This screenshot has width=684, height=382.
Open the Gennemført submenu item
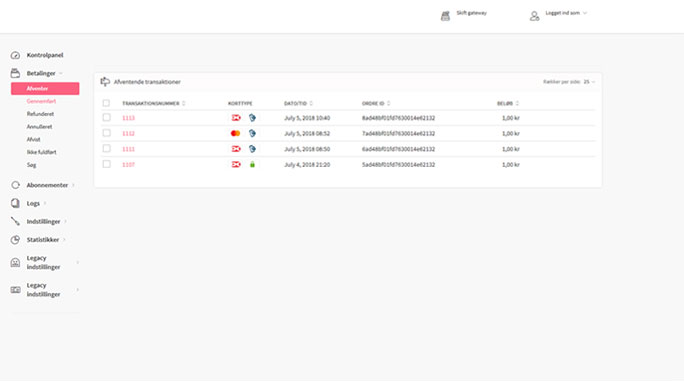pyautogui.click(x=41, y=101)
